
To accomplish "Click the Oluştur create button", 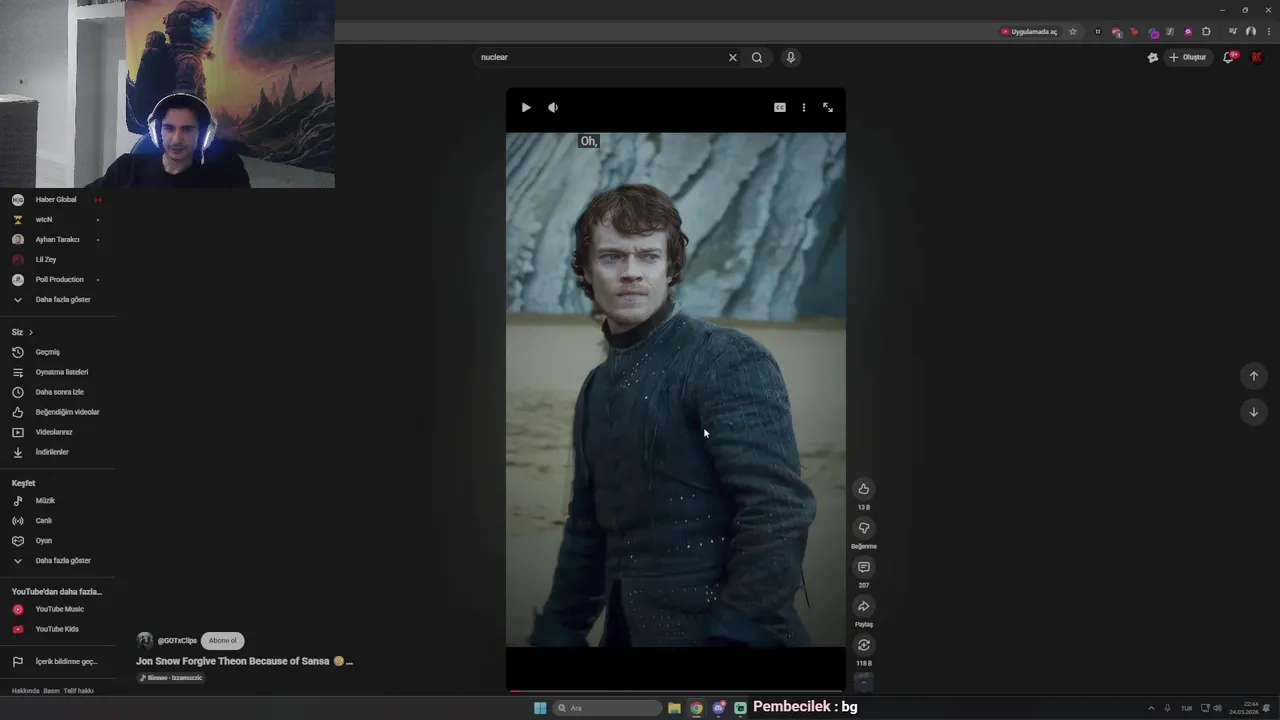I will 1188,57.
